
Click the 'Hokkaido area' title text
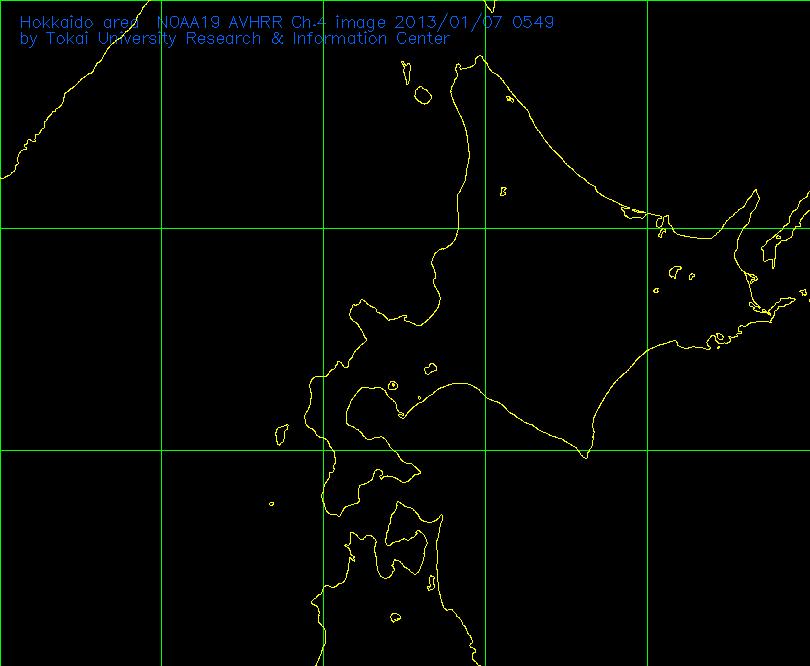[x=78, y=22]
